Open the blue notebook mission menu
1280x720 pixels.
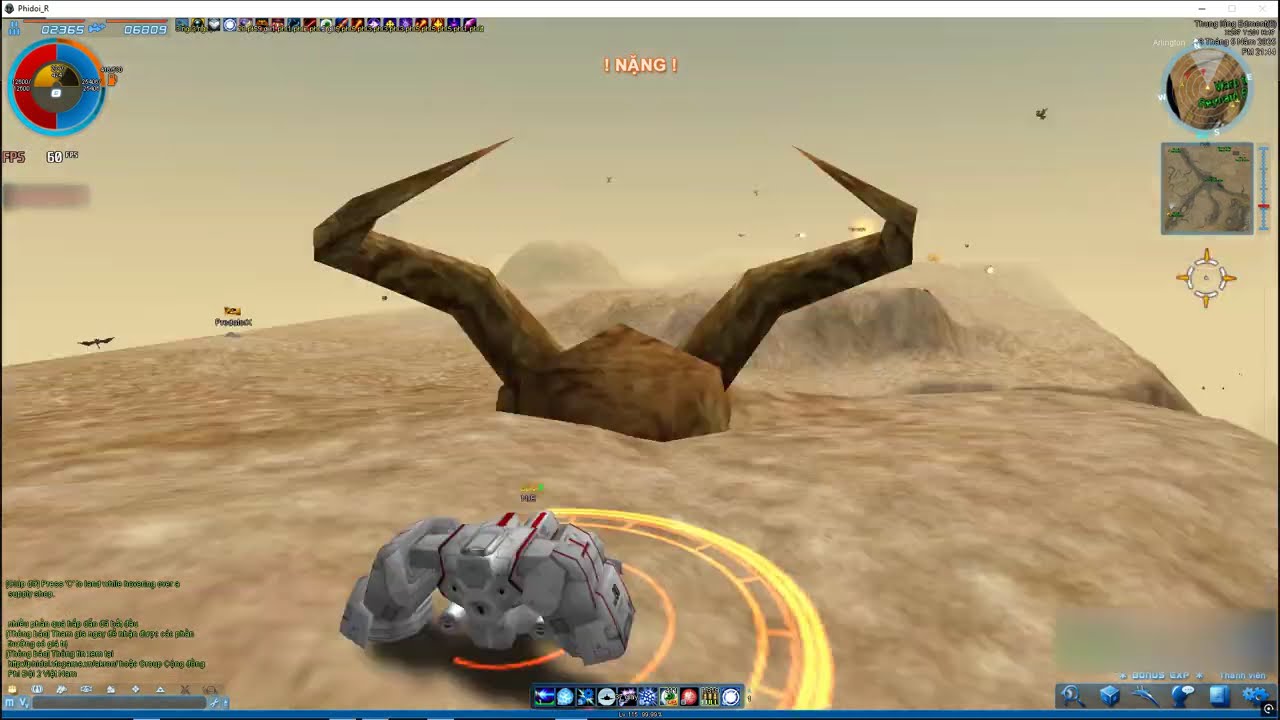[x=1218, y=695]
